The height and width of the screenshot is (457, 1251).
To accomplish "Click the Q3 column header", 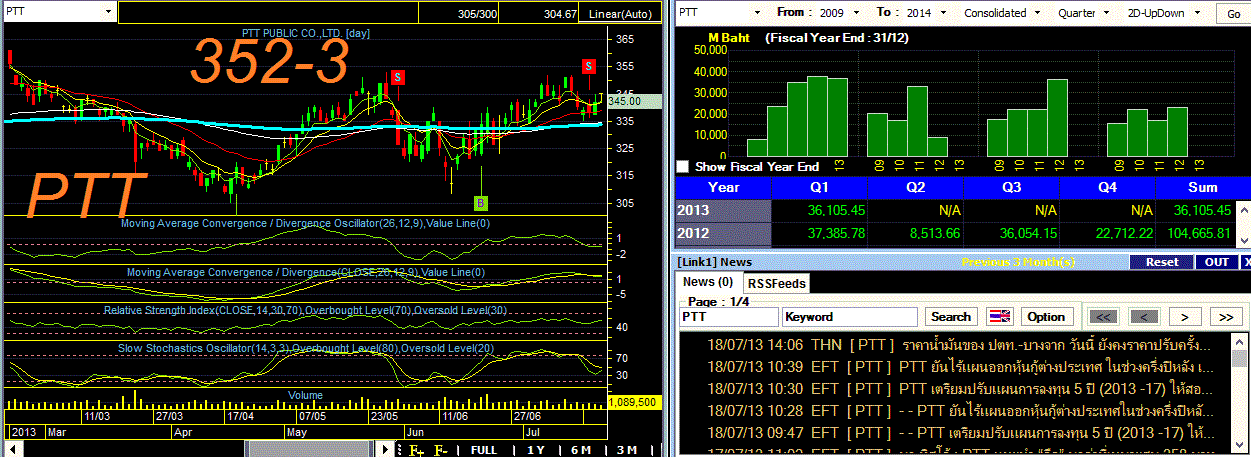I will click(x=1011, y=187).
